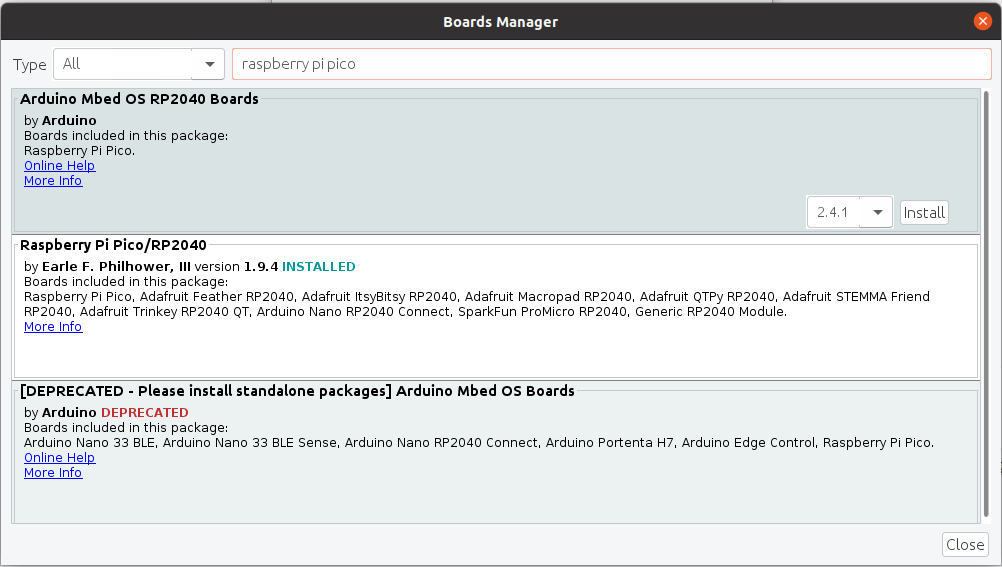This screenshot has width=1002, height=567.
Task: Install the Arduino Mbed OS RP2040 Boards package
Action: pyautogui.click(x=924, y=212)
